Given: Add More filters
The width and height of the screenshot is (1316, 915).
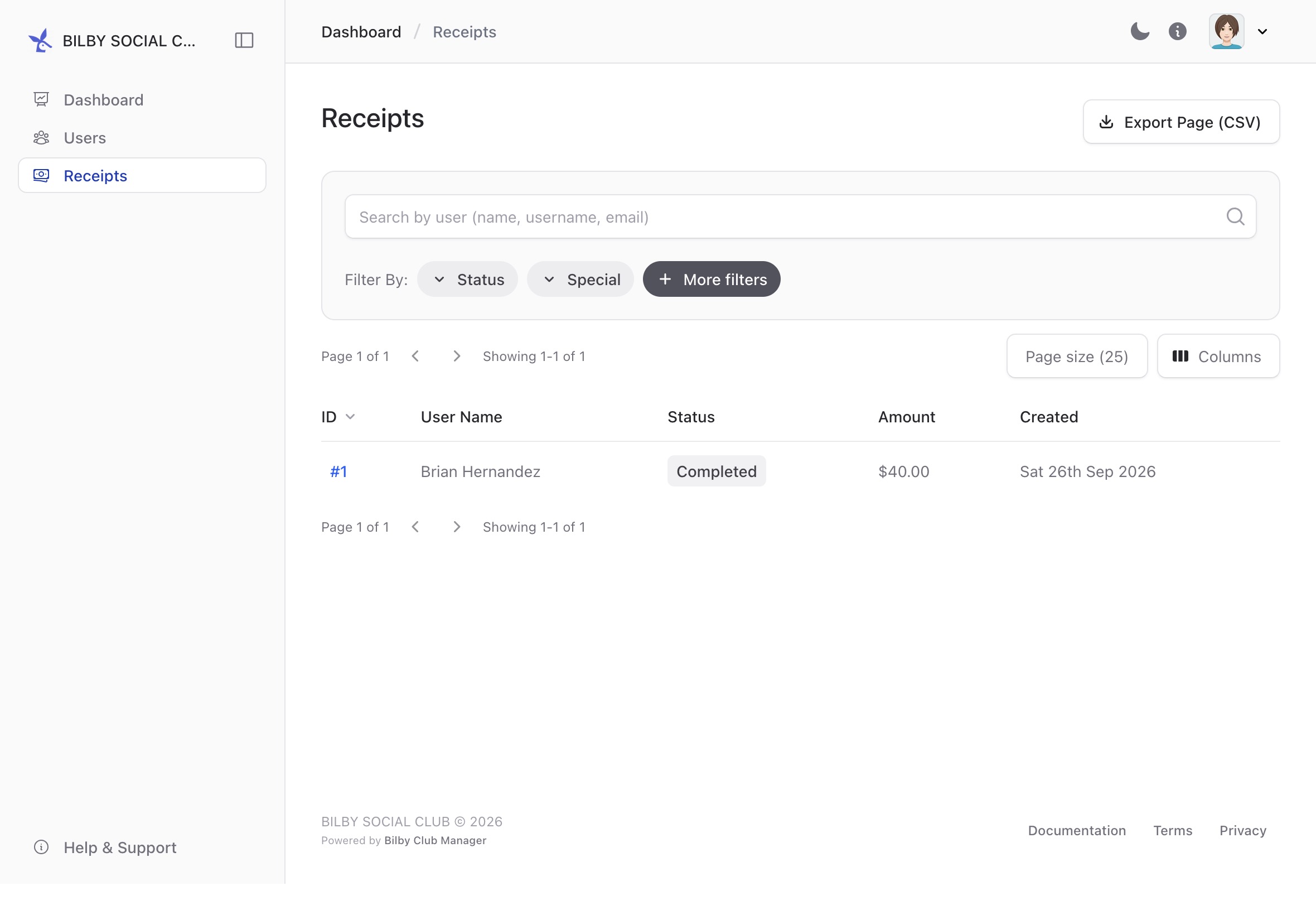Looking at the screenshot, I should pos(712,279).
